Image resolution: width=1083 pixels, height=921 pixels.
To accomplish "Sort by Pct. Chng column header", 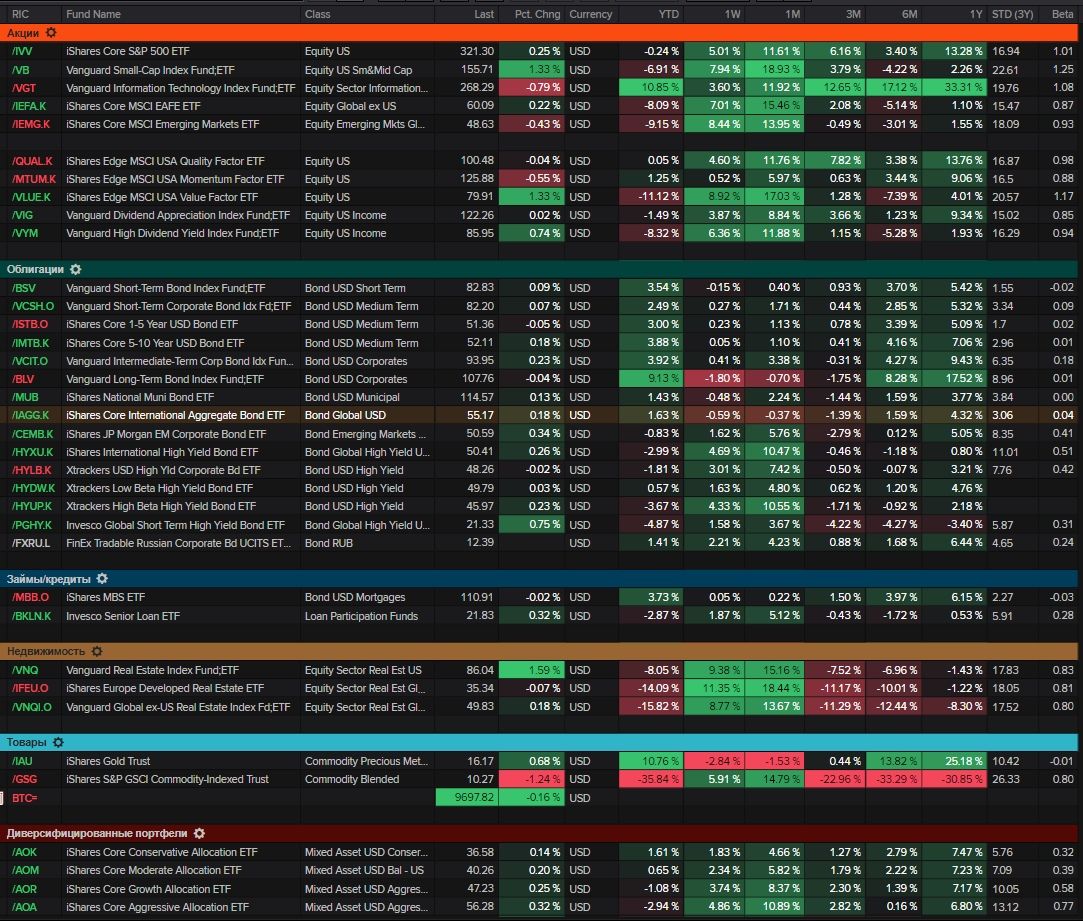I will click(x=537, y=14).
